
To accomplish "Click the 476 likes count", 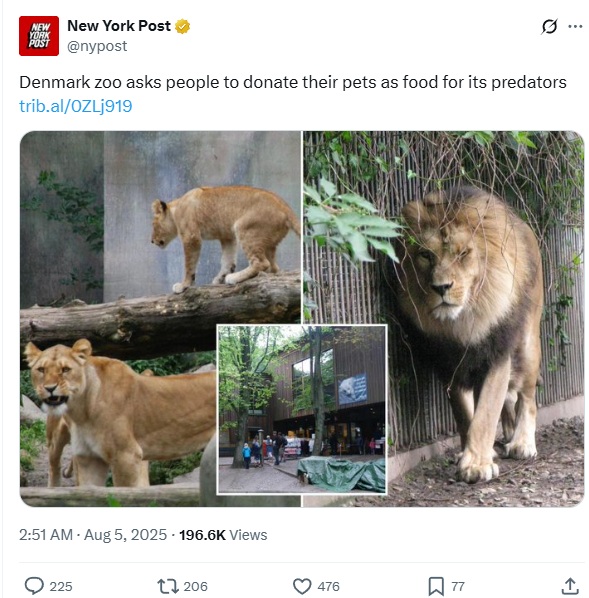I will pos(328,586).
